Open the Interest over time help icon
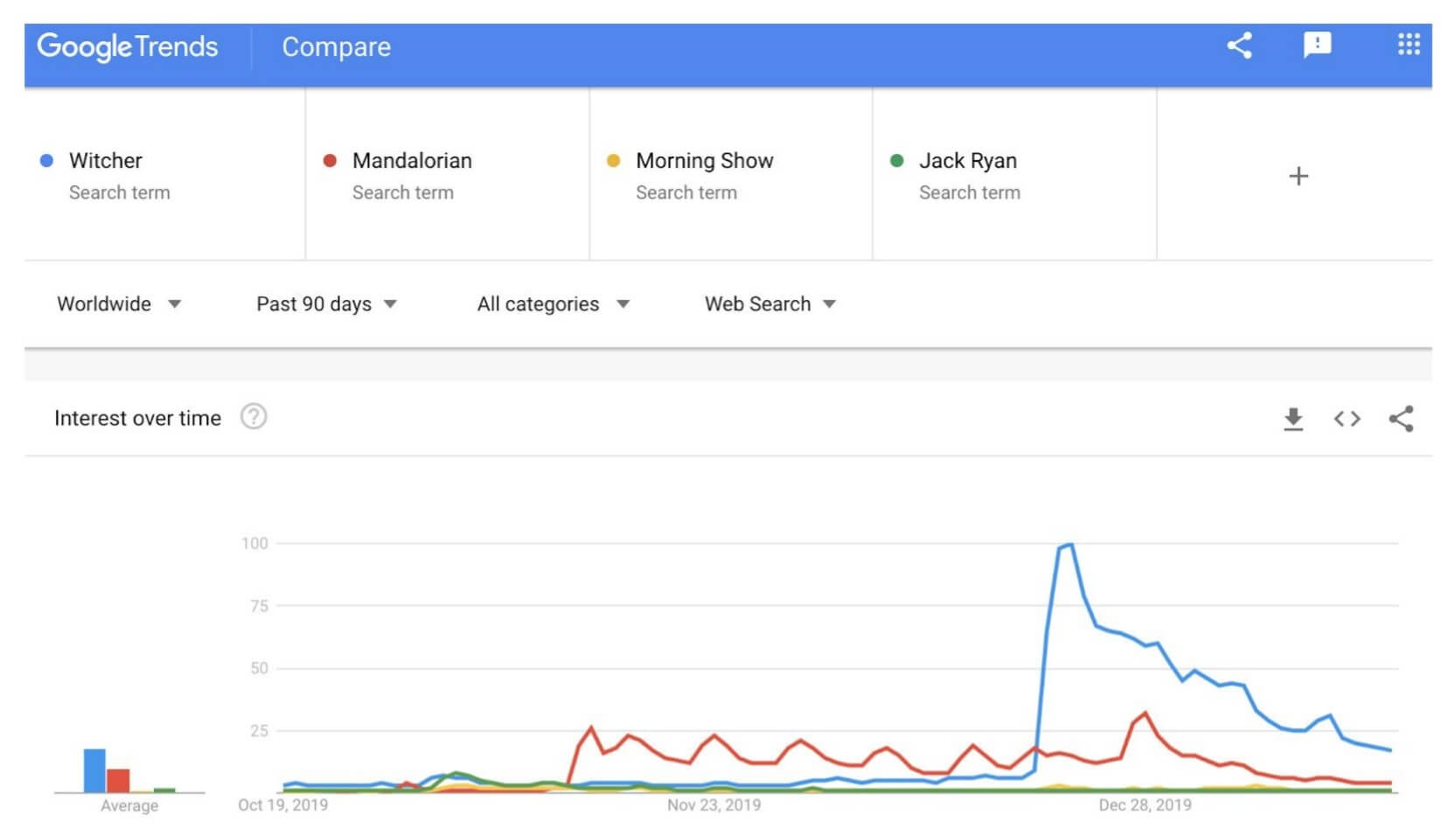 (x=254, y=417)
